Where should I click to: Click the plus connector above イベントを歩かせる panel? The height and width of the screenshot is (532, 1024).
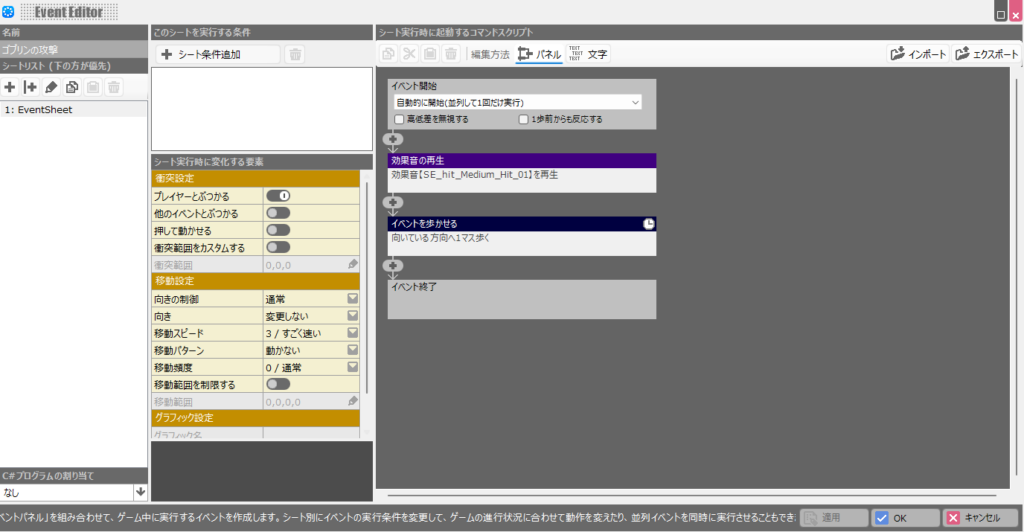point(393,203)
